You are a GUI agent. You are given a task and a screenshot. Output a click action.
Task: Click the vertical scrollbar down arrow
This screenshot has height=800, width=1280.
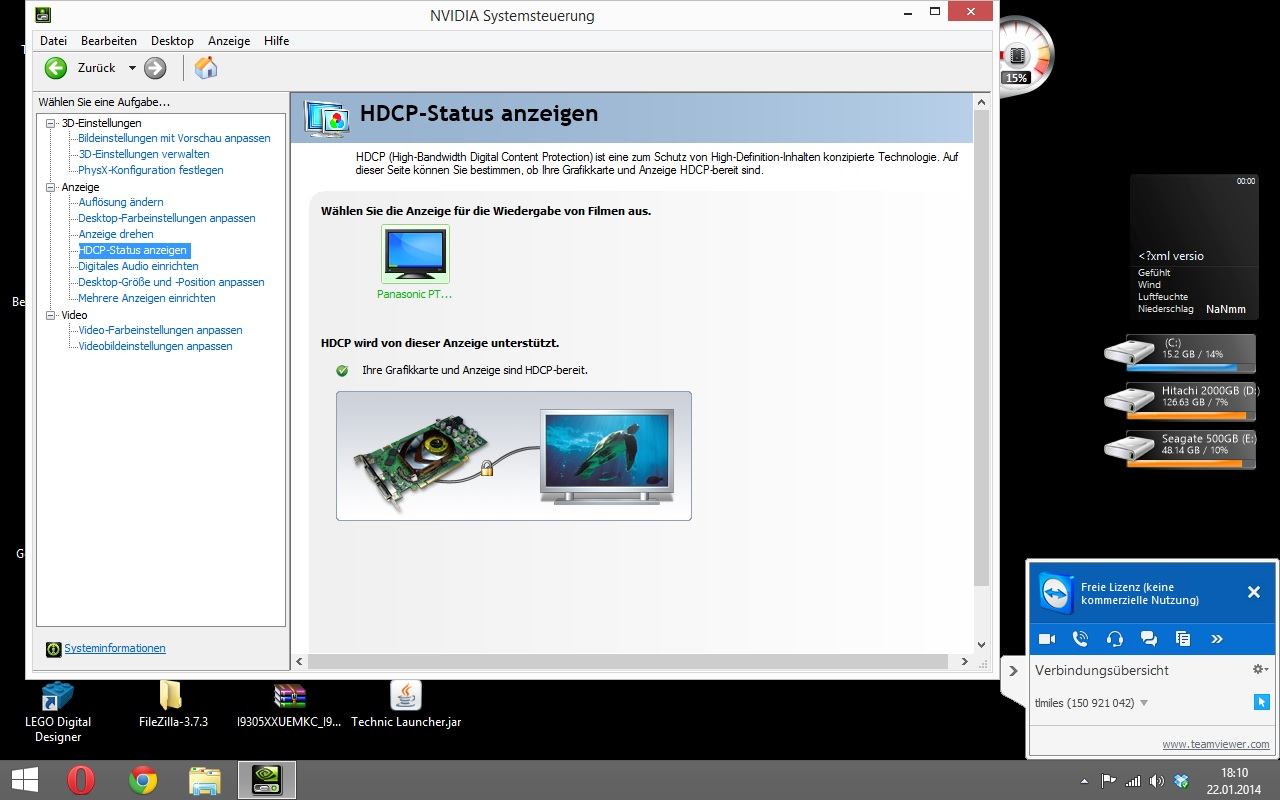coord(981,645)
